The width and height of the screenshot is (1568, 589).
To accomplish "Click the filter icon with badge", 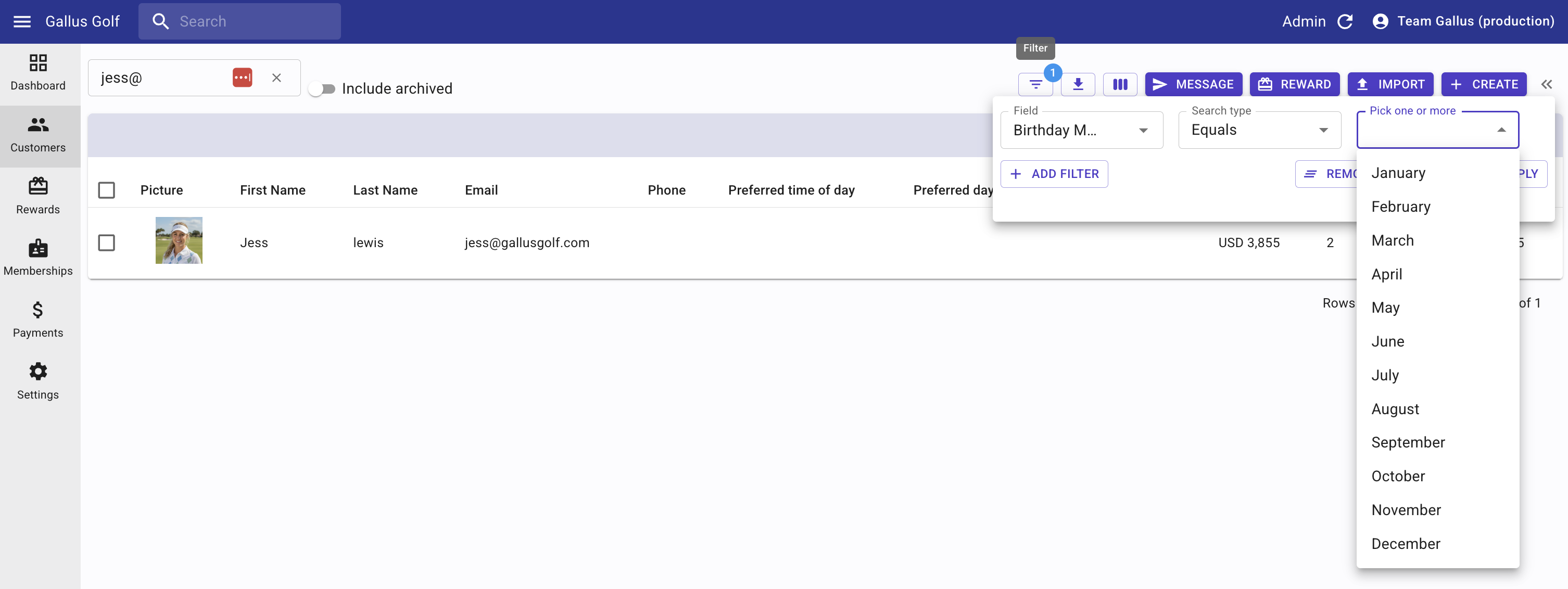I will pyautogui.click(x=1035, y=85).
